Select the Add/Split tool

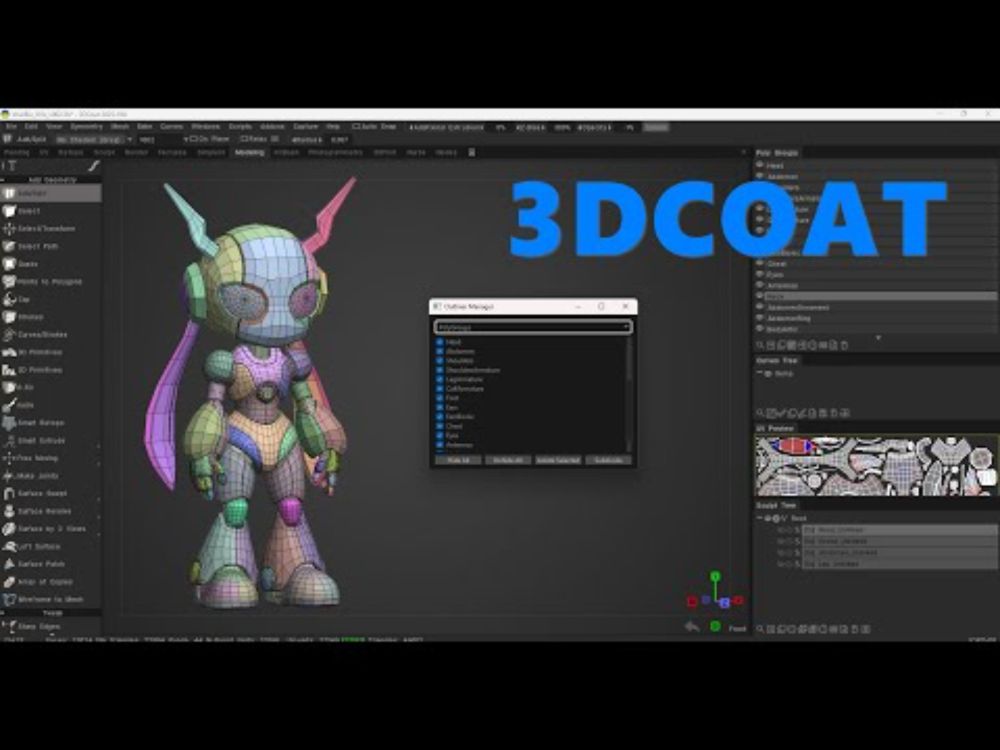click(x=50, y=193)
